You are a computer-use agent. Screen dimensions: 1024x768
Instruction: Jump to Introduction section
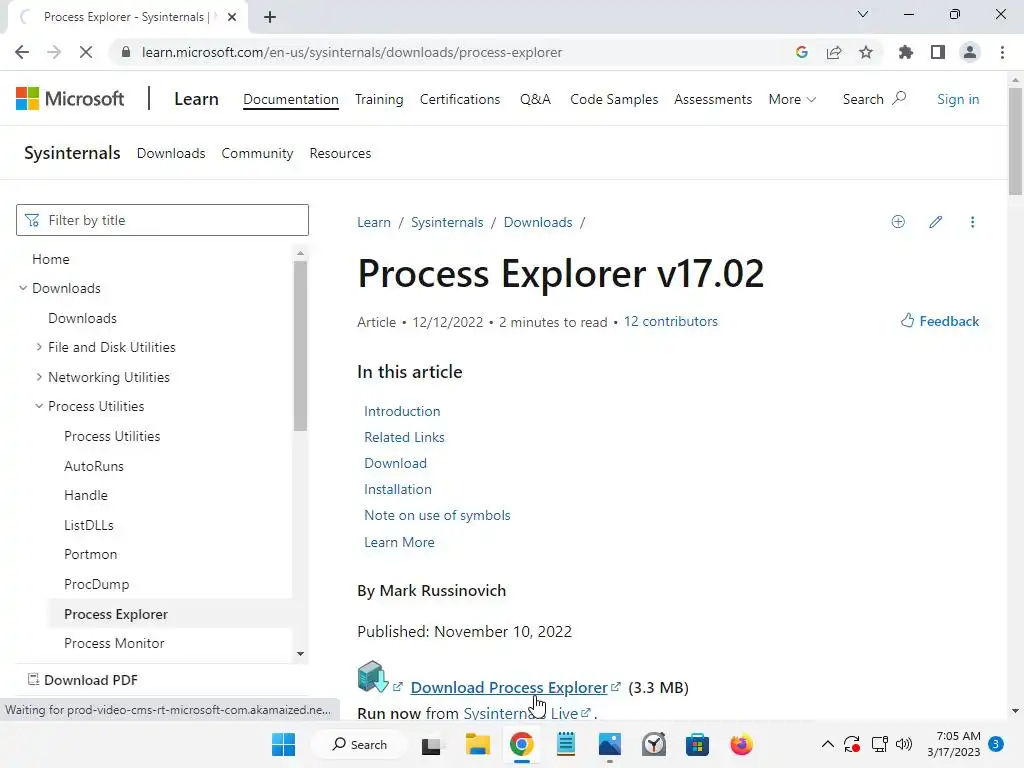point(402,411)
